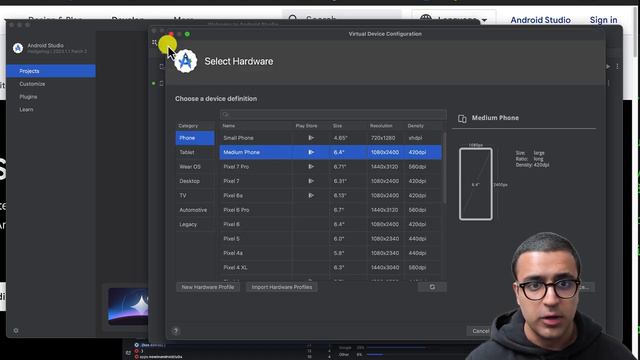Click Play Store icon for Pixel 6a

point(311,196)
